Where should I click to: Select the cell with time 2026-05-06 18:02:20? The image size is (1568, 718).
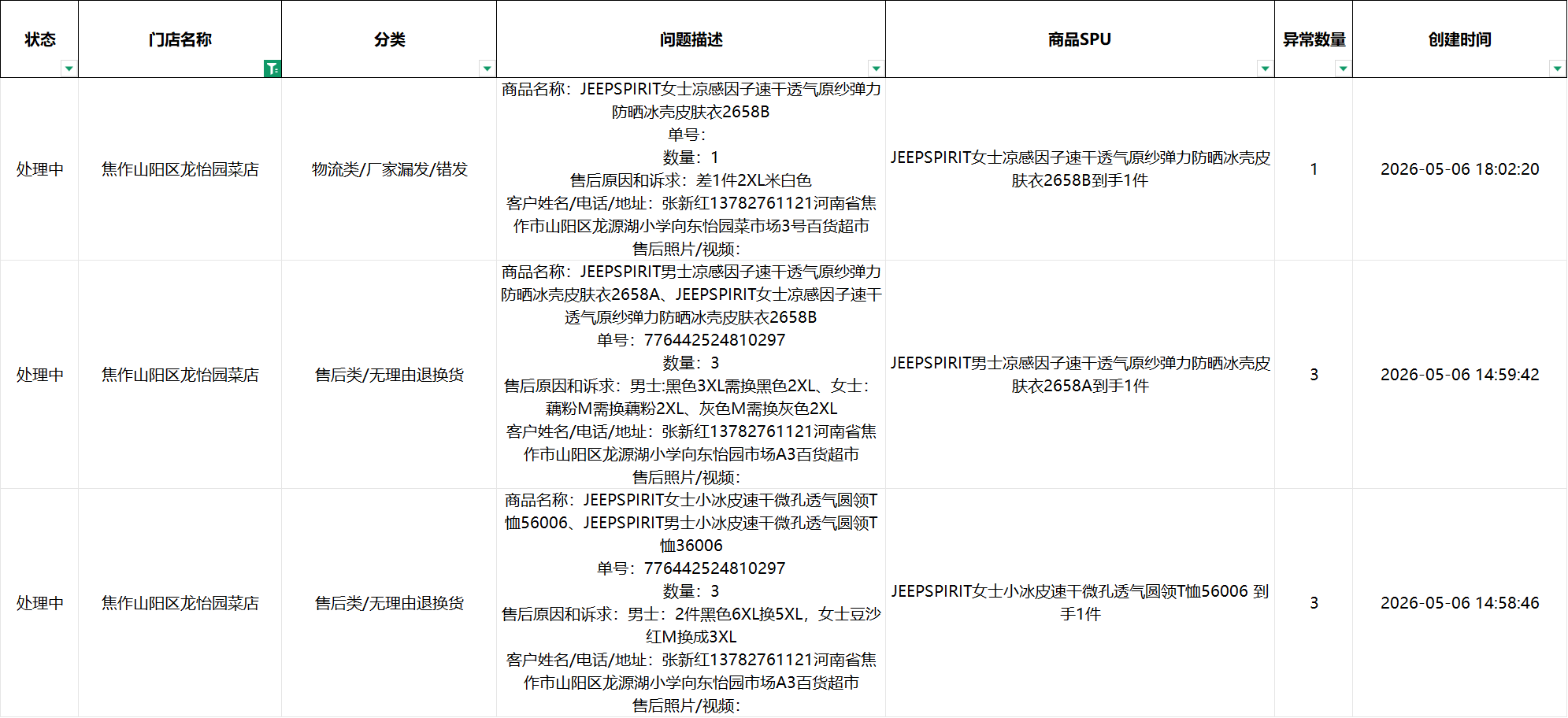click(x=1459, y=169)
